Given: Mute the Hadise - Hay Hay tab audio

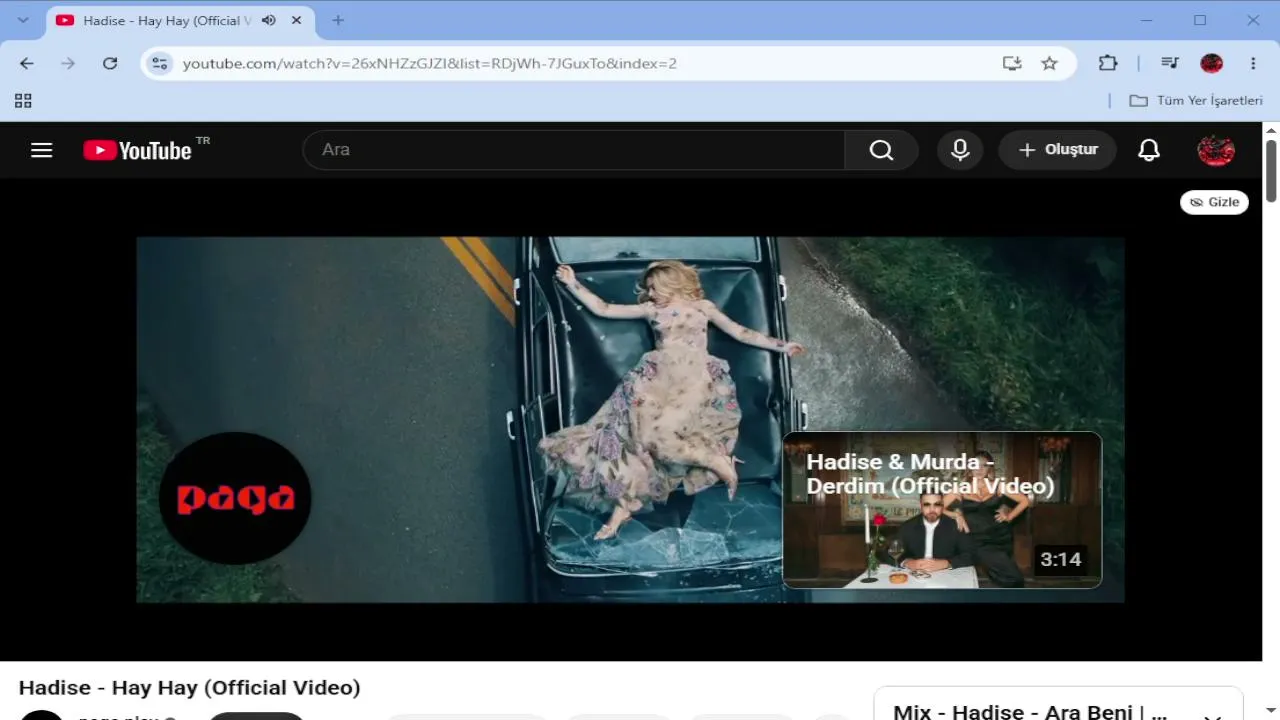Looking at the screenshot, I should pos(268,20).
